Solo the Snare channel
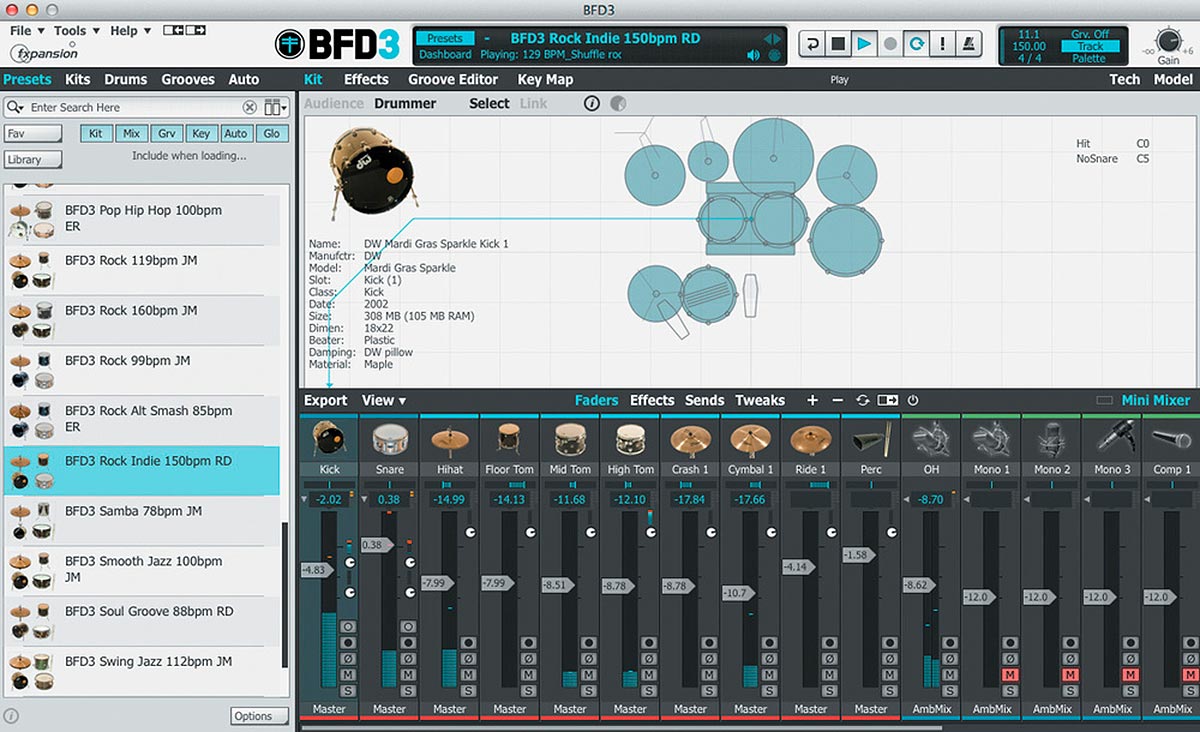The image size is (1200, 732). 408,691
